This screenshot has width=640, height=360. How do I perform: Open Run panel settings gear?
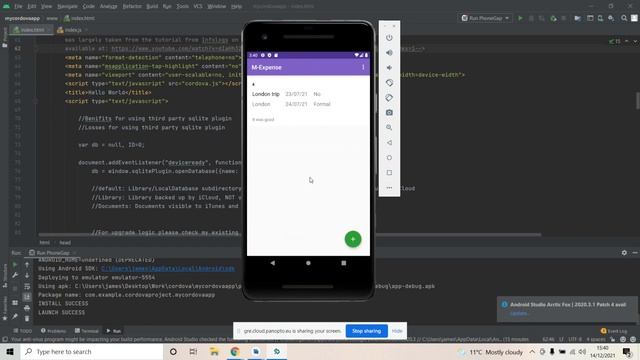pyautogui.click(x=624, y=253)
